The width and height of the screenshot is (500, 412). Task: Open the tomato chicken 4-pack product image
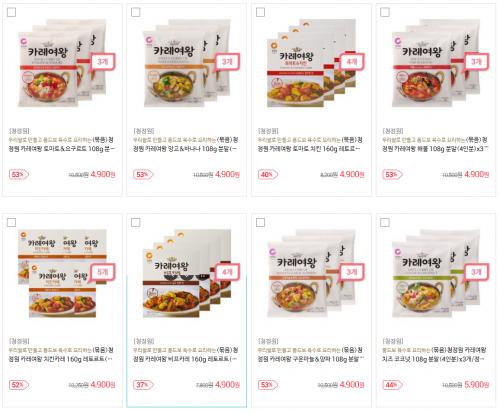[x=314, y=63]
